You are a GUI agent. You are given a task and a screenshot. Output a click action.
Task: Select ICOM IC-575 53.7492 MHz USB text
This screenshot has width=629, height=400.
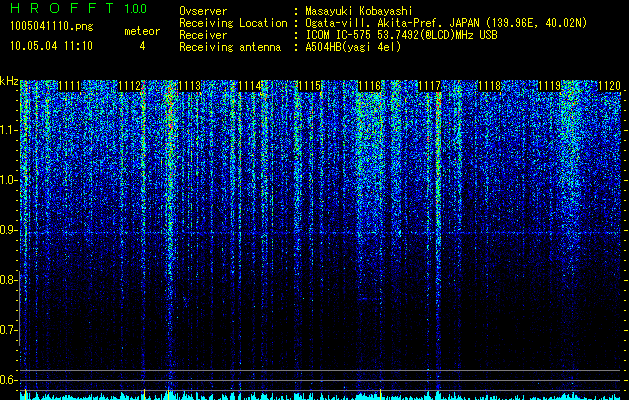[401, 35]
